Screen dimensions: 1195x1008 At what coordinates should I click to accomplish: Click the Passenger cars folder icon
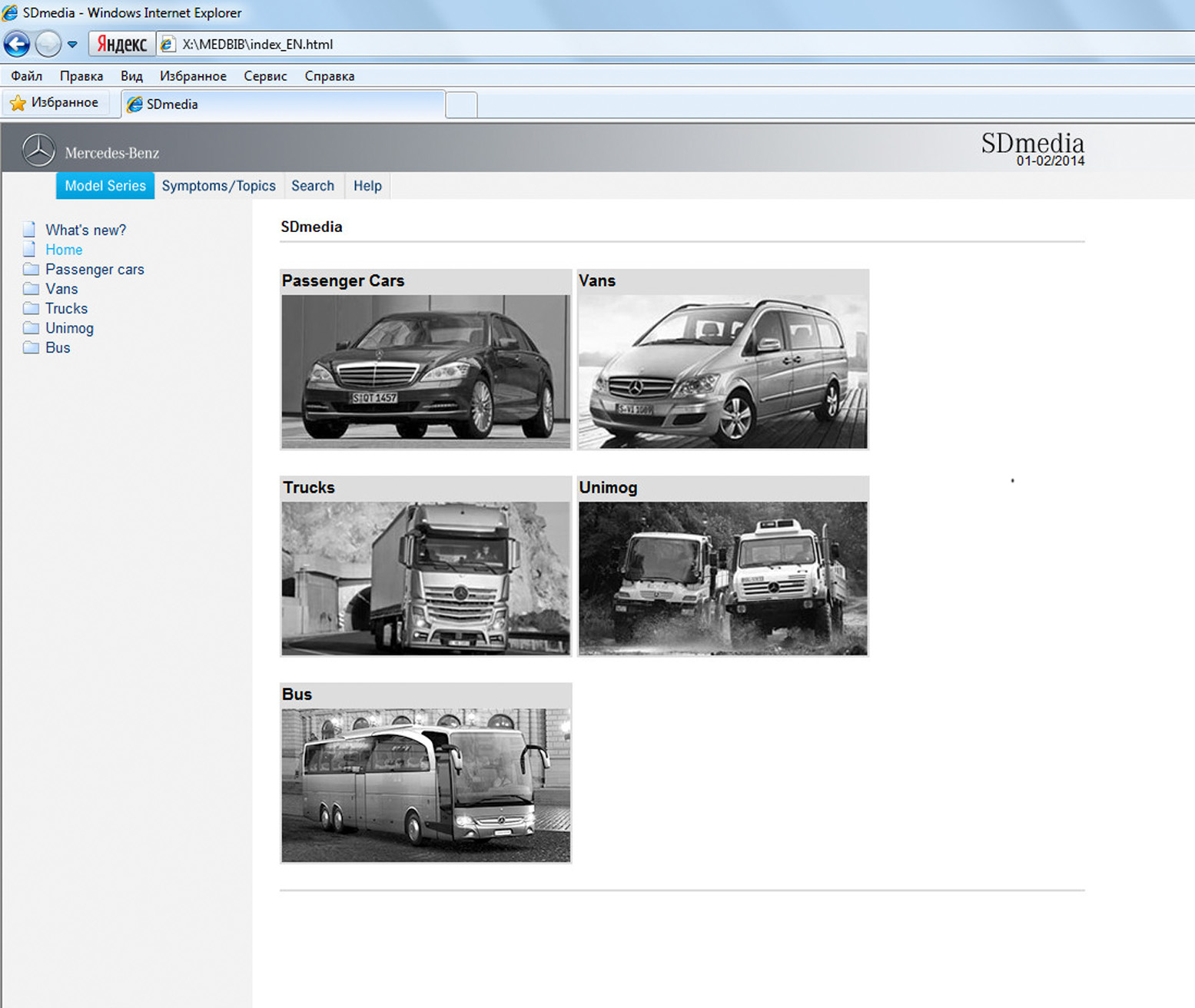coord(31,270)
